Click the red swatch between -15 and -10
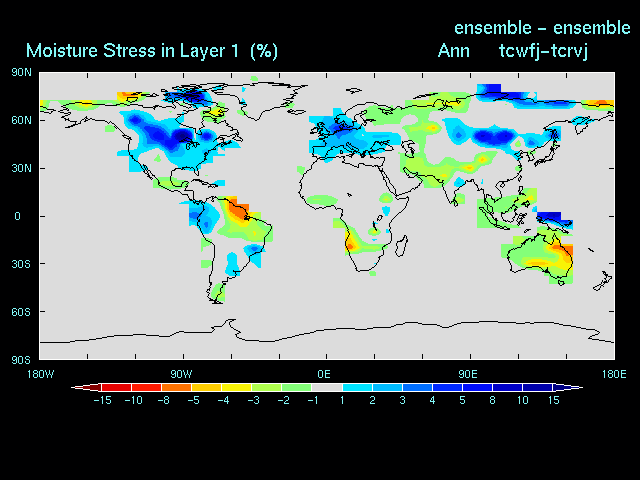This screenshot has height=480, width=640. 116,387
